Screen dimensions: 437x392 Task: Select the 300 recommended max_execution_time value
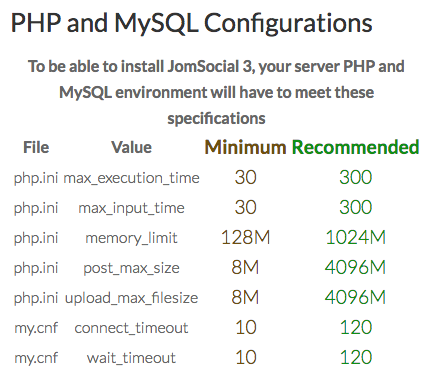[x=355, y=178]
